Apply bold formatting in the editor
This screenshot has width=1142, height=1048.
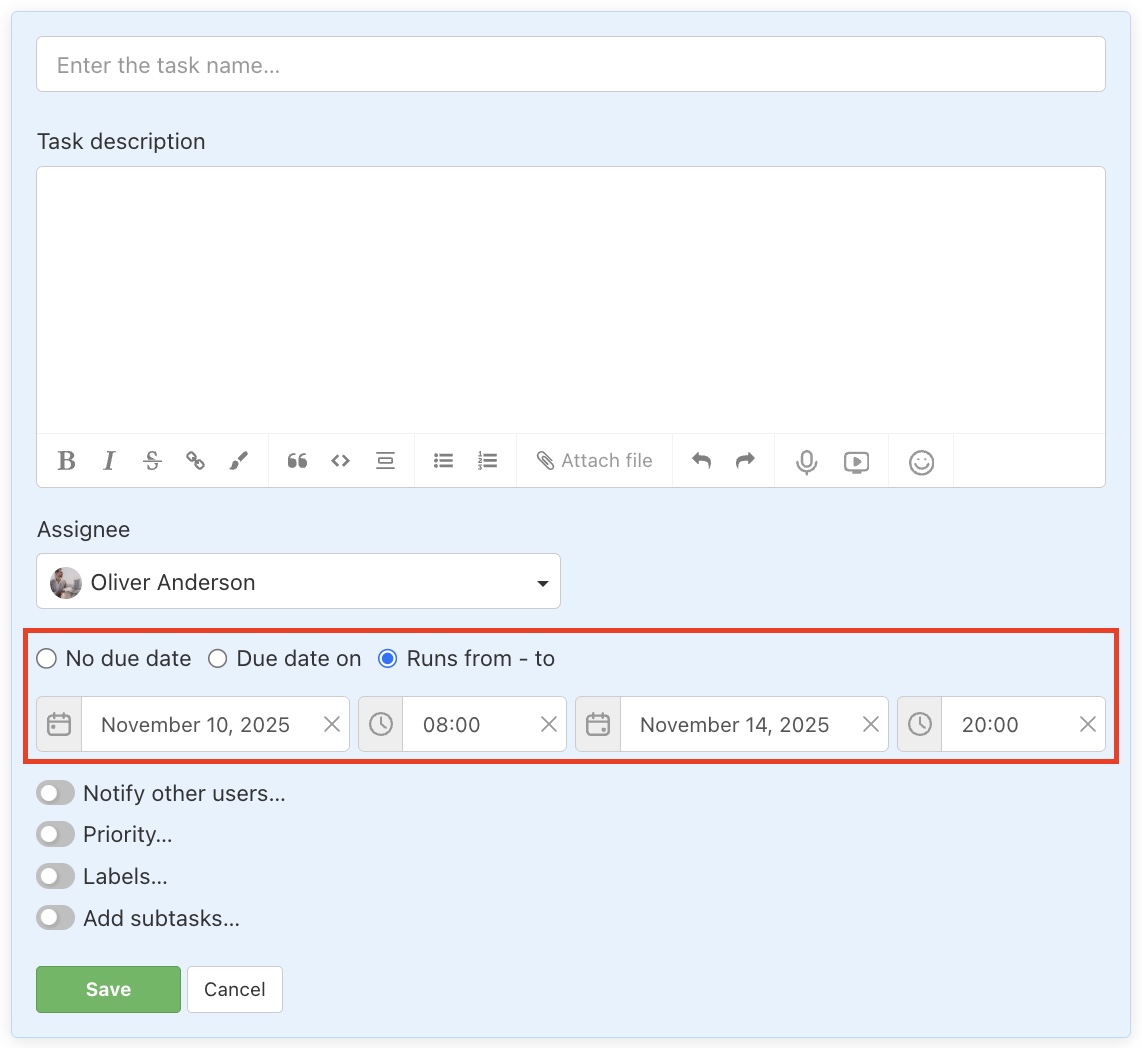[66, 461]
